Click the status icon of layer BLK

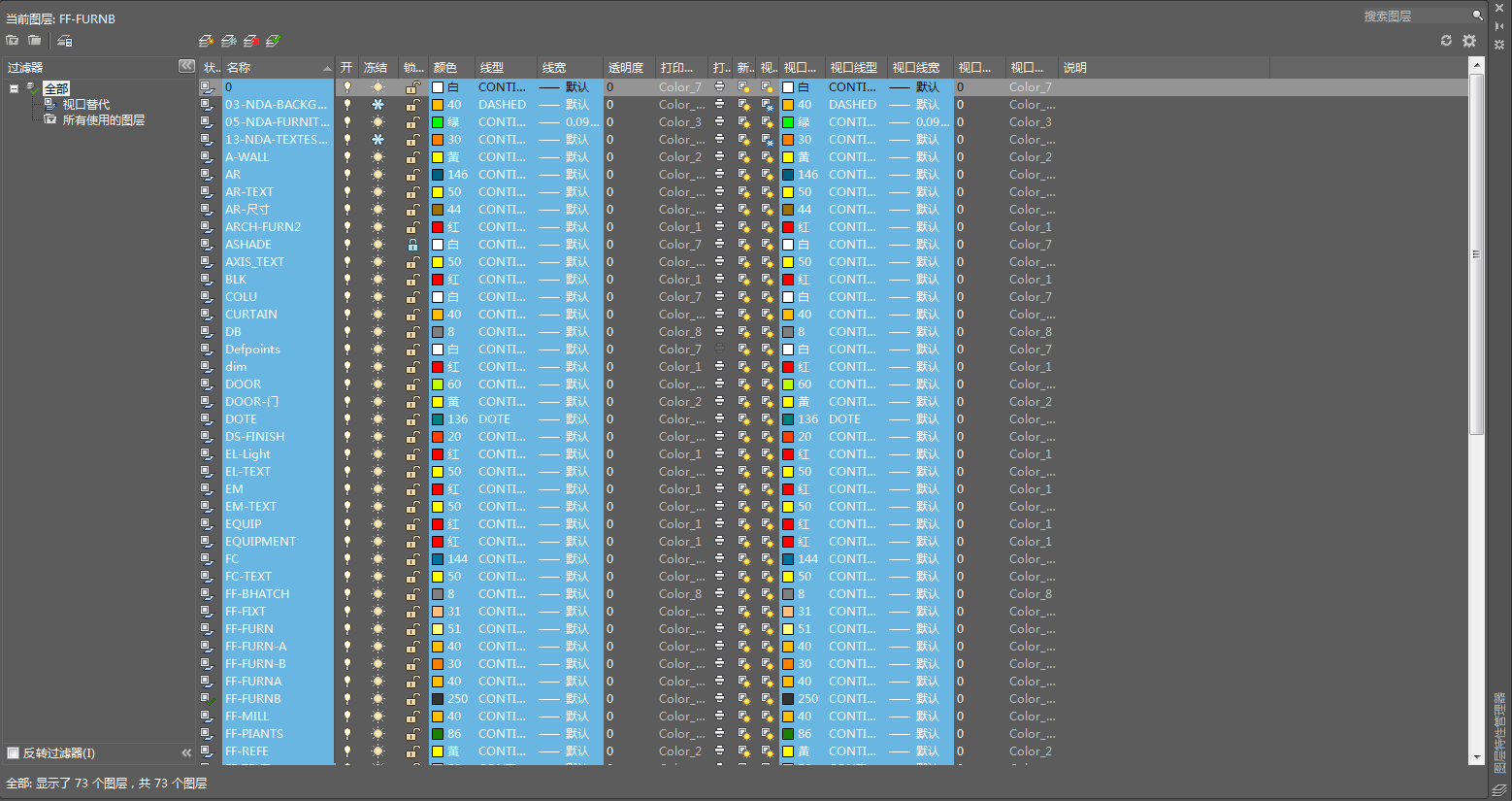pyautogui.click(x=207, y=280)
